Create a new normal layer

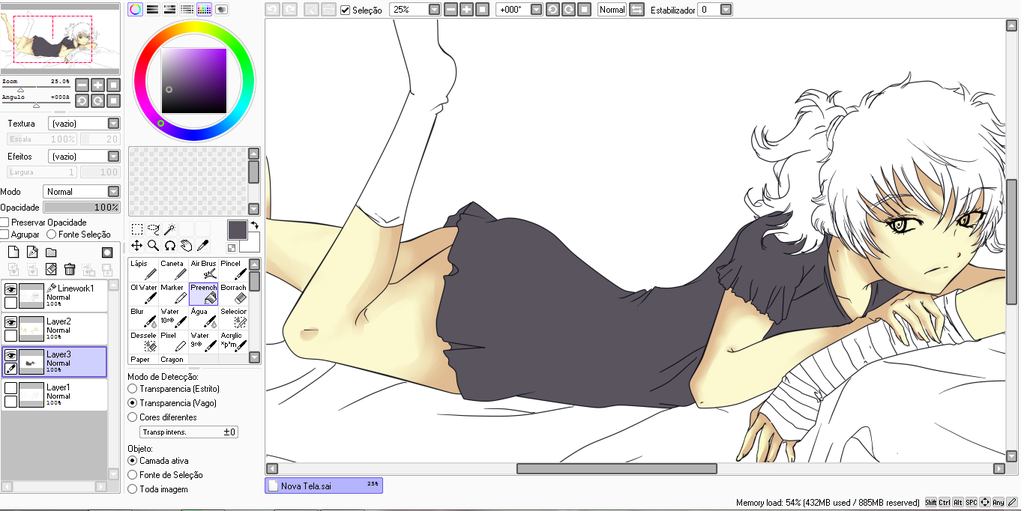(x=13, y=252)
